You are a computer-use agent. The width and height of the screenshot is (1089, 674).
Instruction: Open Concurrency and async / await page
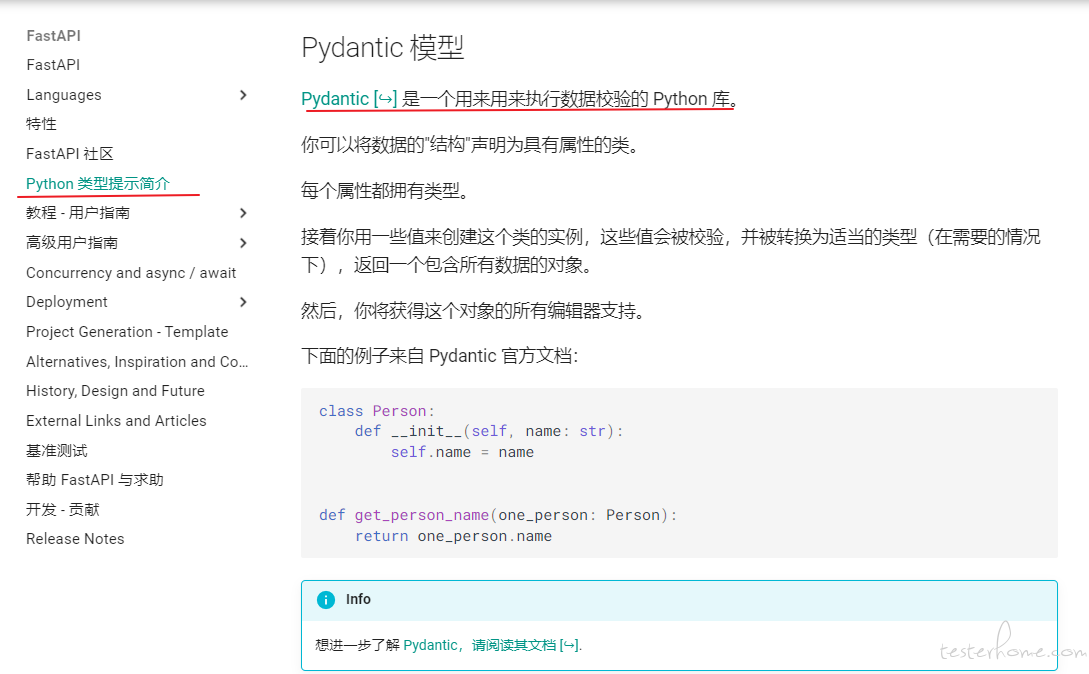pyautogui.click(x=131, y=272)
